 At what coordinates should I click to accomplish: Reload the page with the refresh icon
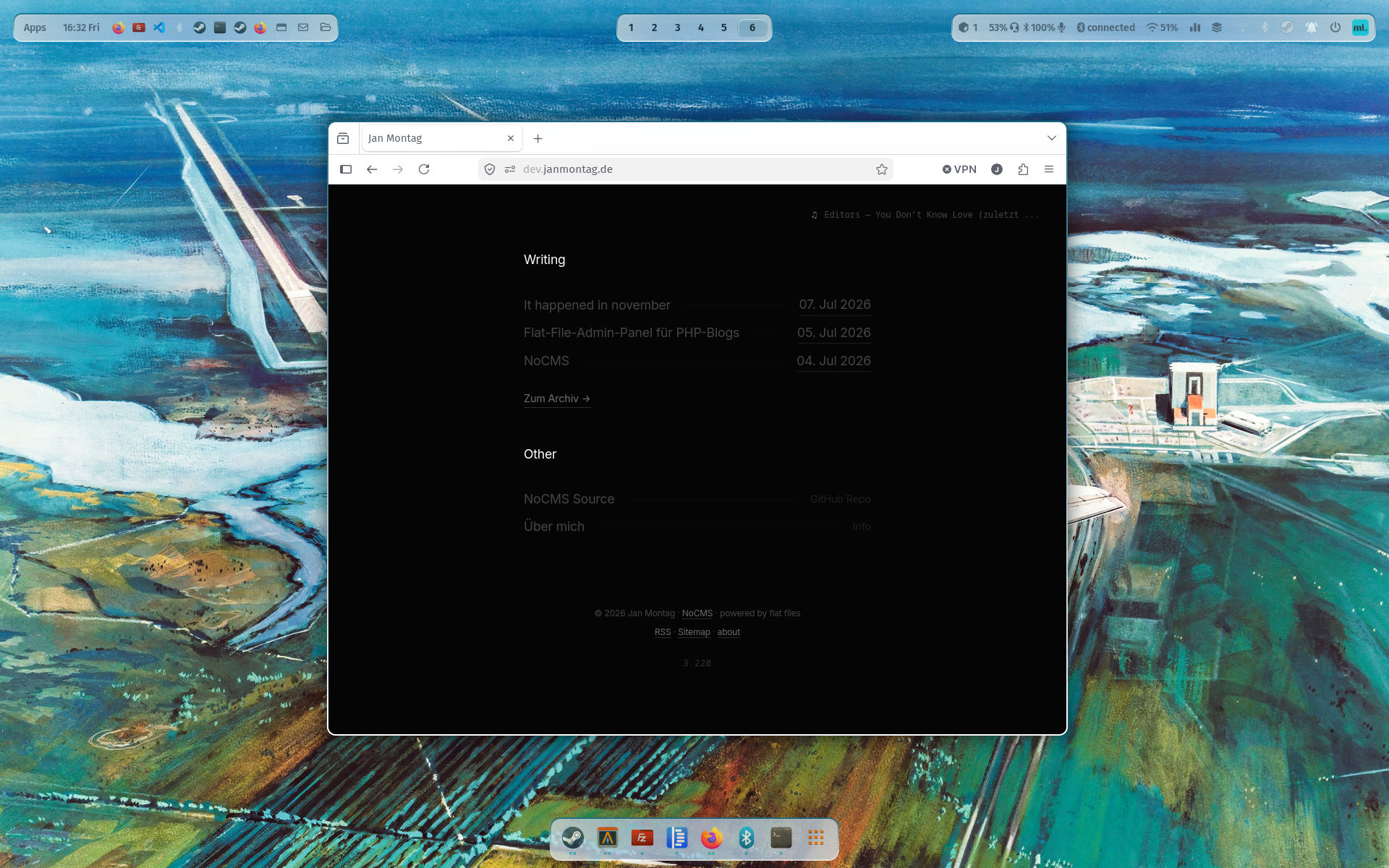(424, 169)
